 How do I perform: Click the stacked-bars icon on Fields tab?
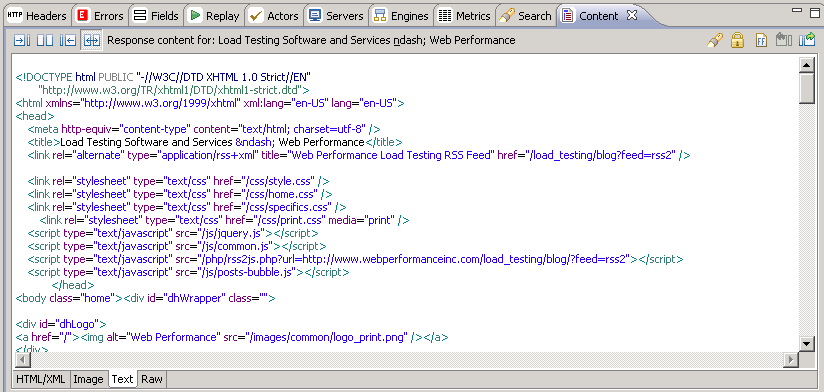[x=140, y=16]
